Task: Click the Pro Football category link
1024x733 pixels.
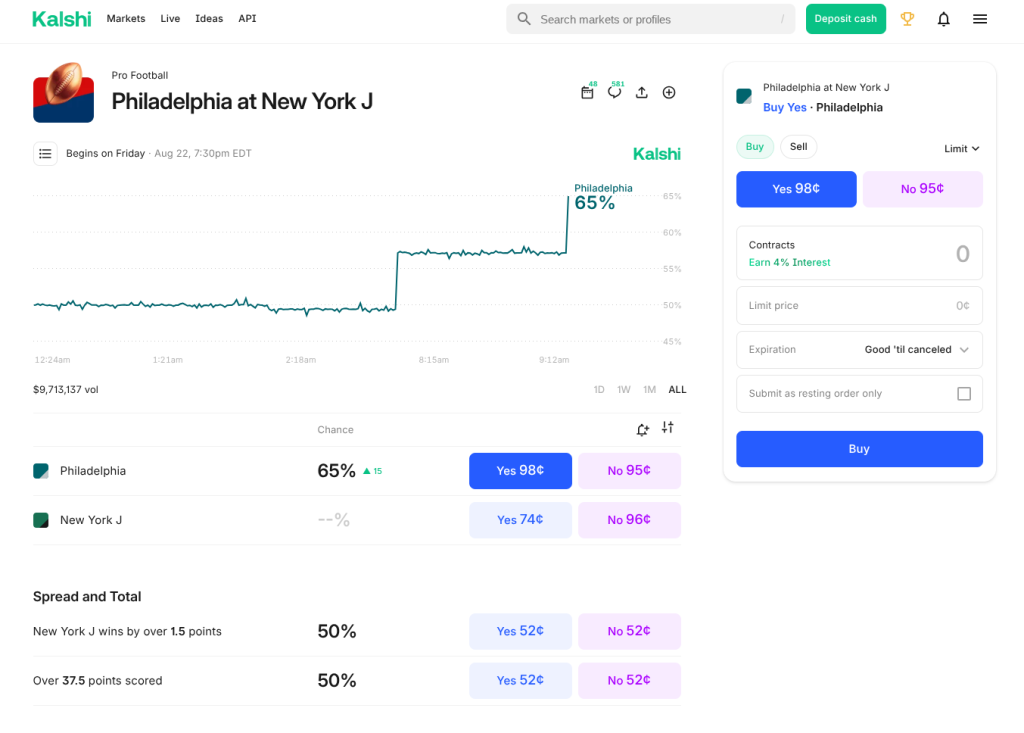Action: (140, 75)
